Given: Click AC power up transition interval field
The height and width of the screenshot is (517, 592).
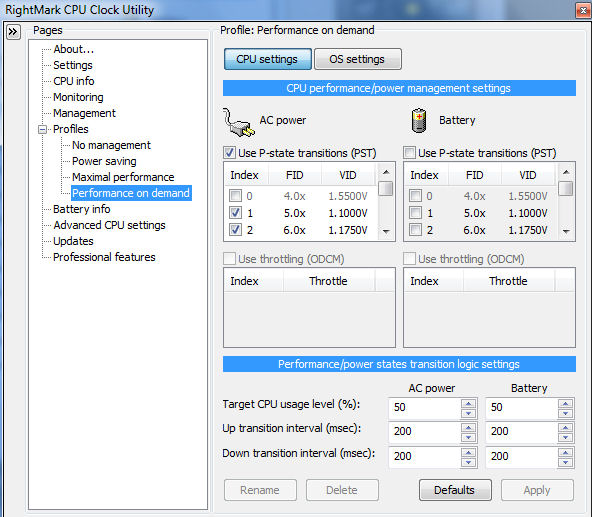Looking at the screenshot, I should coord(425,432).
